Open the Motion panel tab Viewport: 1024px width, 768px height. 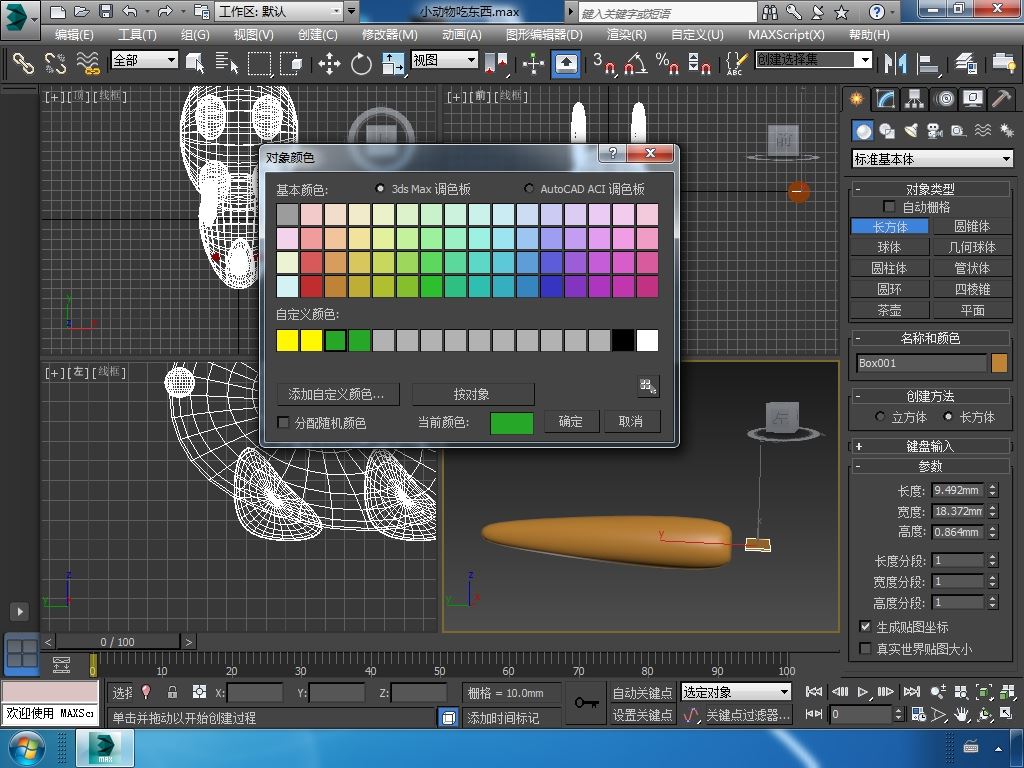point(944,99)
